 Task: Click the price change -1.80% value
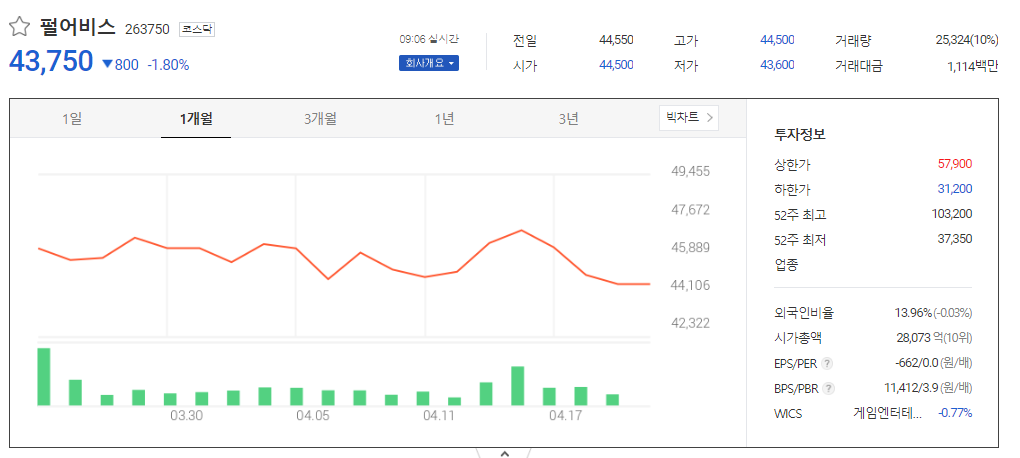[x=168, y=64]
